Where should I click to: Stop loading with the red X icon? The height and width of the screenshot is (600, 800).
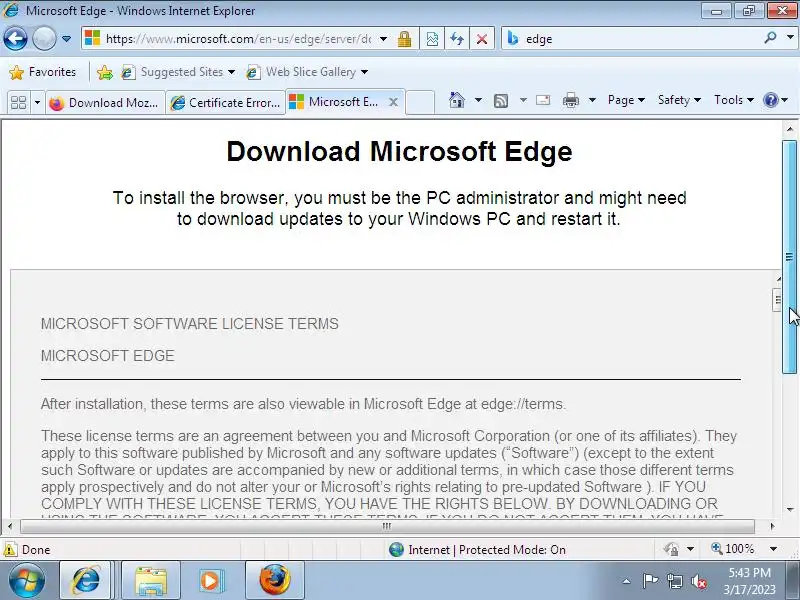pos(482,39)
